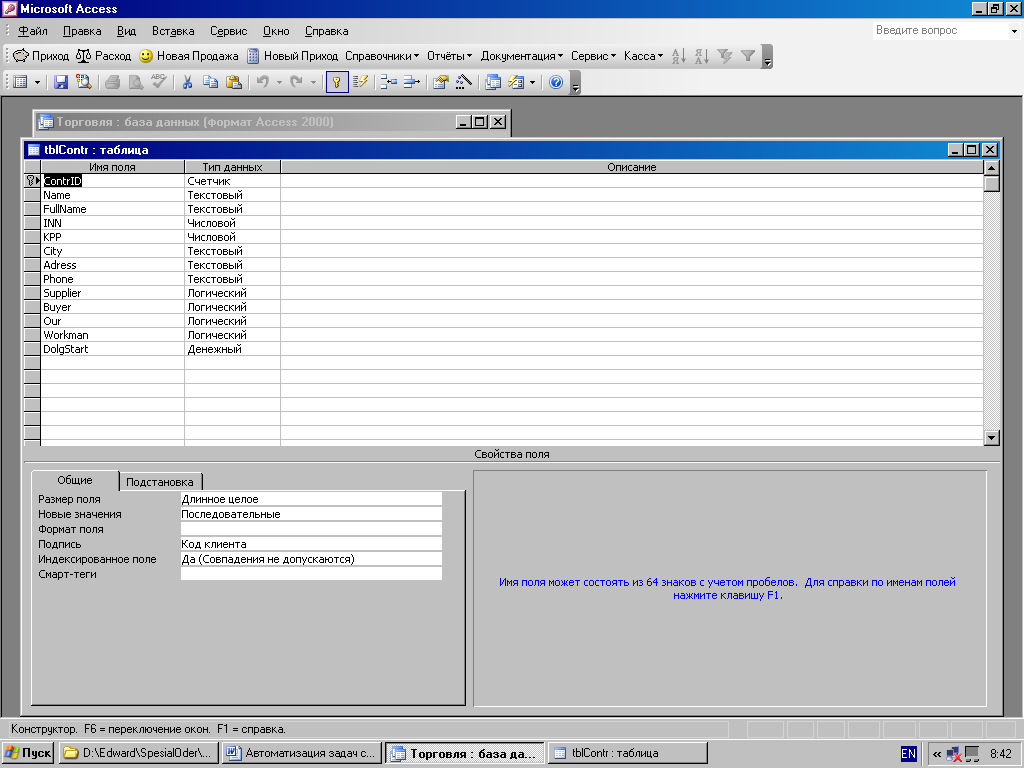Select the Workman field name cell

tap(113, 335)
